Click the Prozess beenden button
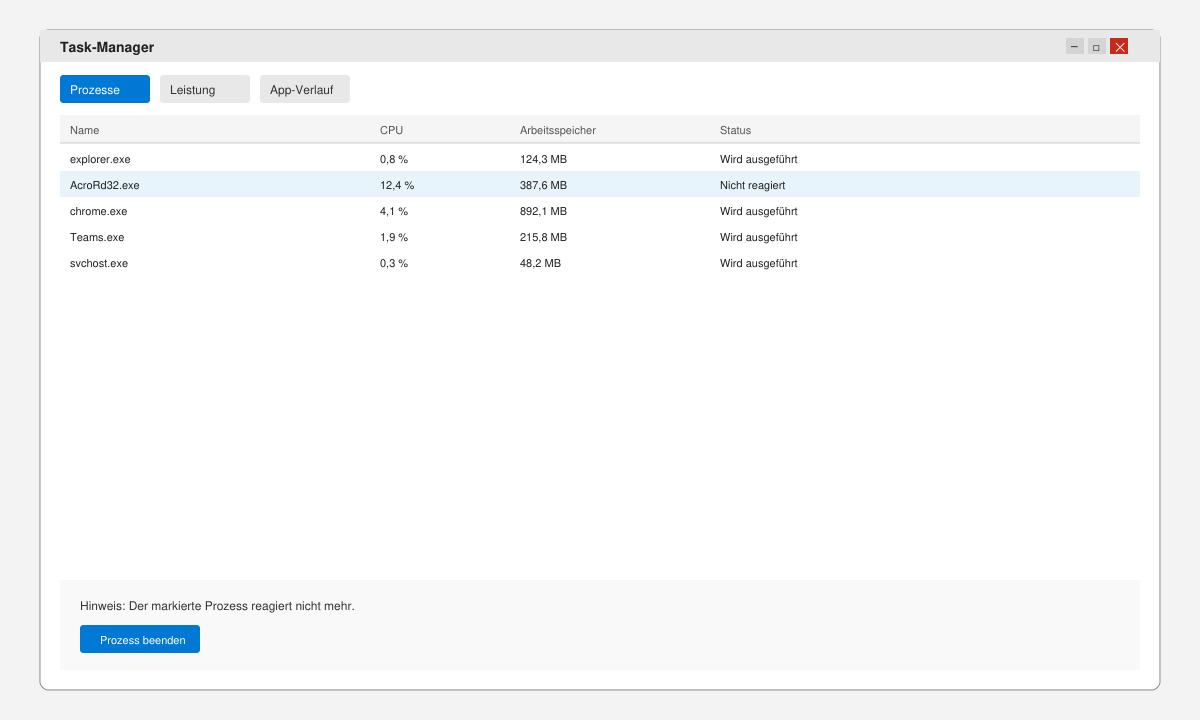Screen dimensions: 1200x720 click(140, 639)
